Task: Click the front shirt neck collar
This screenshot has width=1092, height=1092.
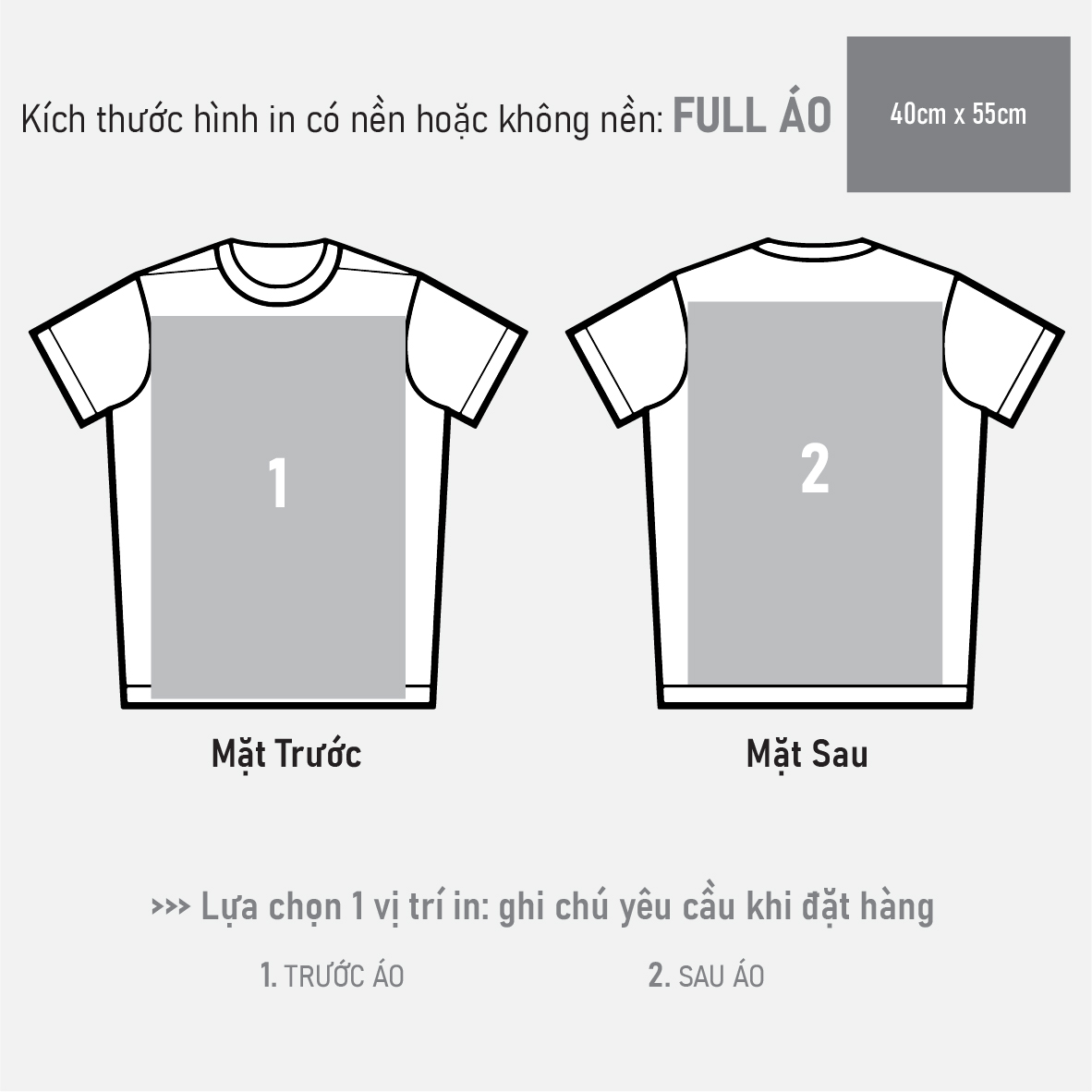Action: (x=279, y=273)
